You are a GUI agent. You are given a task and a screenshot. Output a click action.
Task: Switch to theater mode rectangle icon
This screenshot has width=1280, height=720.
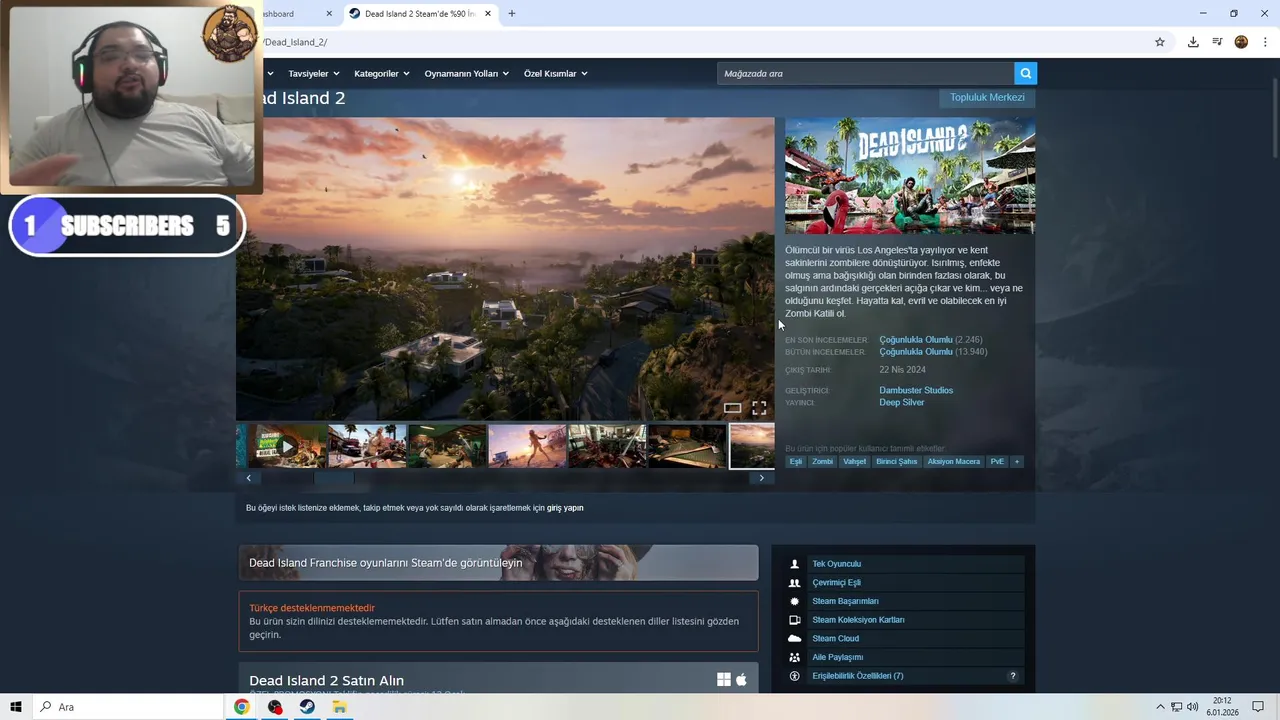pyautogui.click(x=732, y=408)
